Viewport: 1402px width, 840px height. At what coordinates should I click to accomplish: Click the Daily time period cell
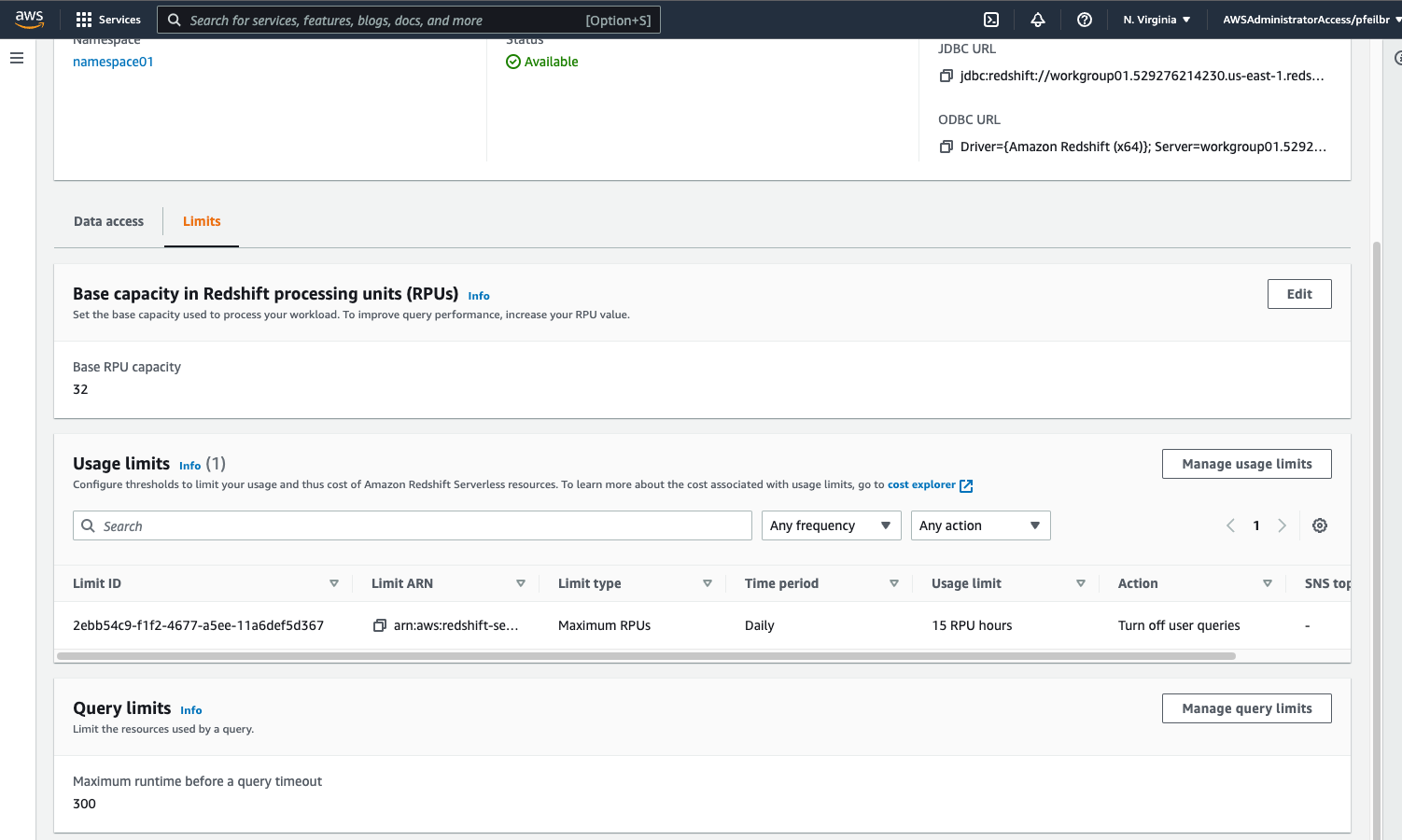pyautogui.click(x=760, y=625)
